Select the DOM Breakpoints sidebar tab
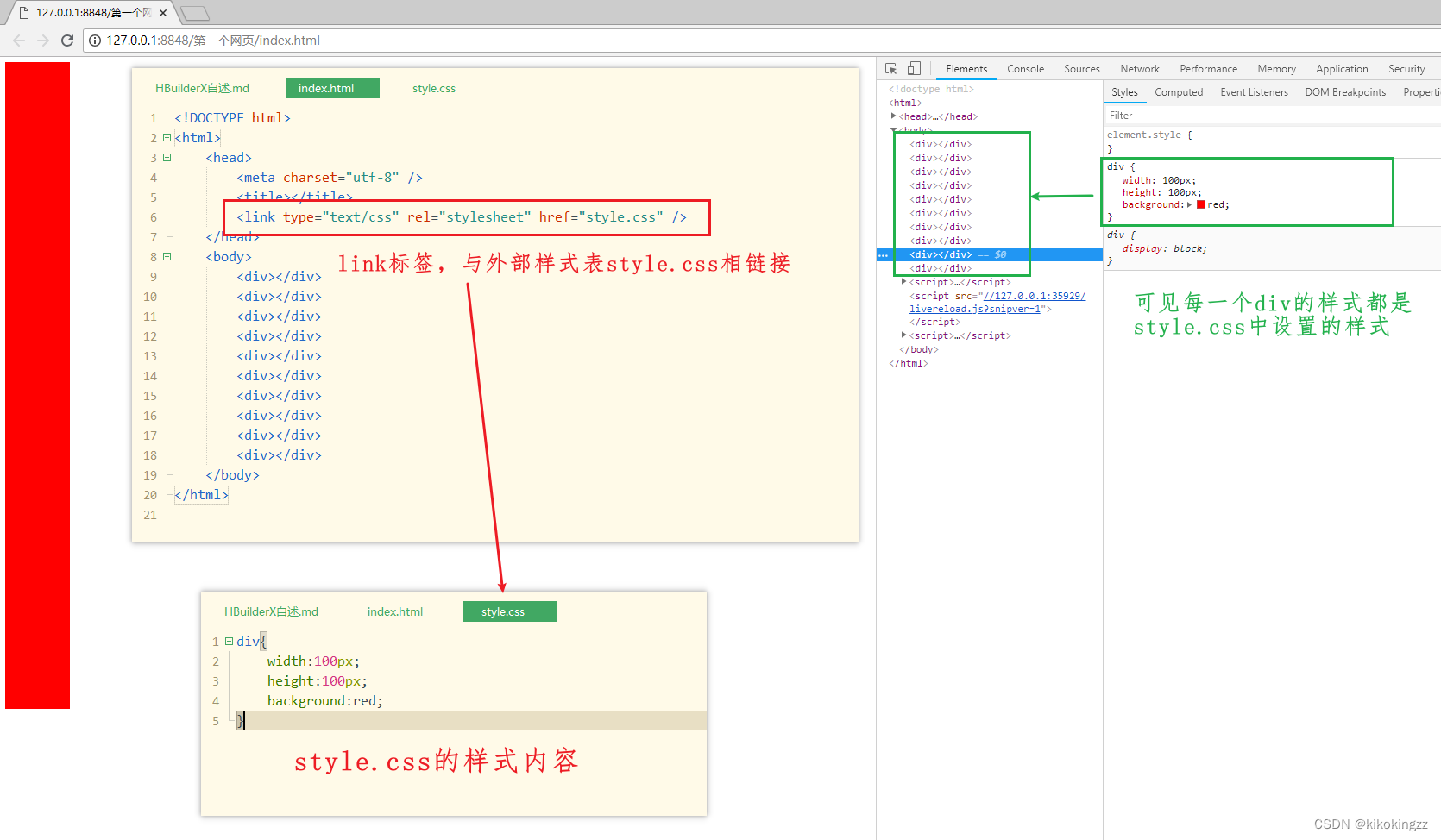1441x840 pixels. pos(1345,92)
